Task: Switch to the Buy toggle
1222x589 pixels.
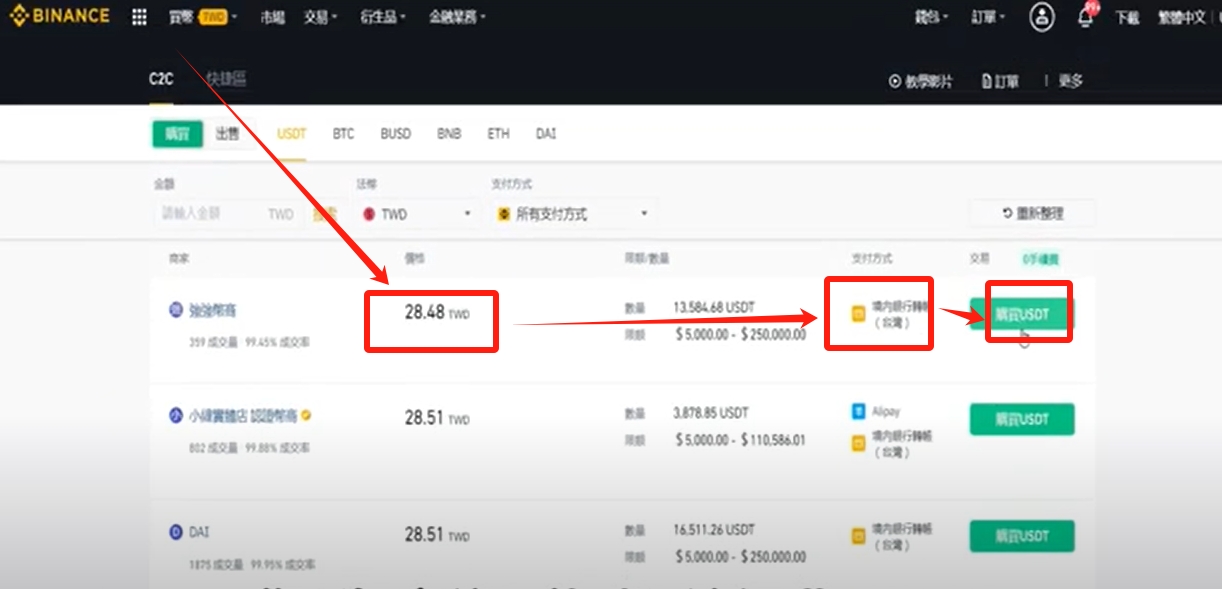Action: tap(178, 134)
